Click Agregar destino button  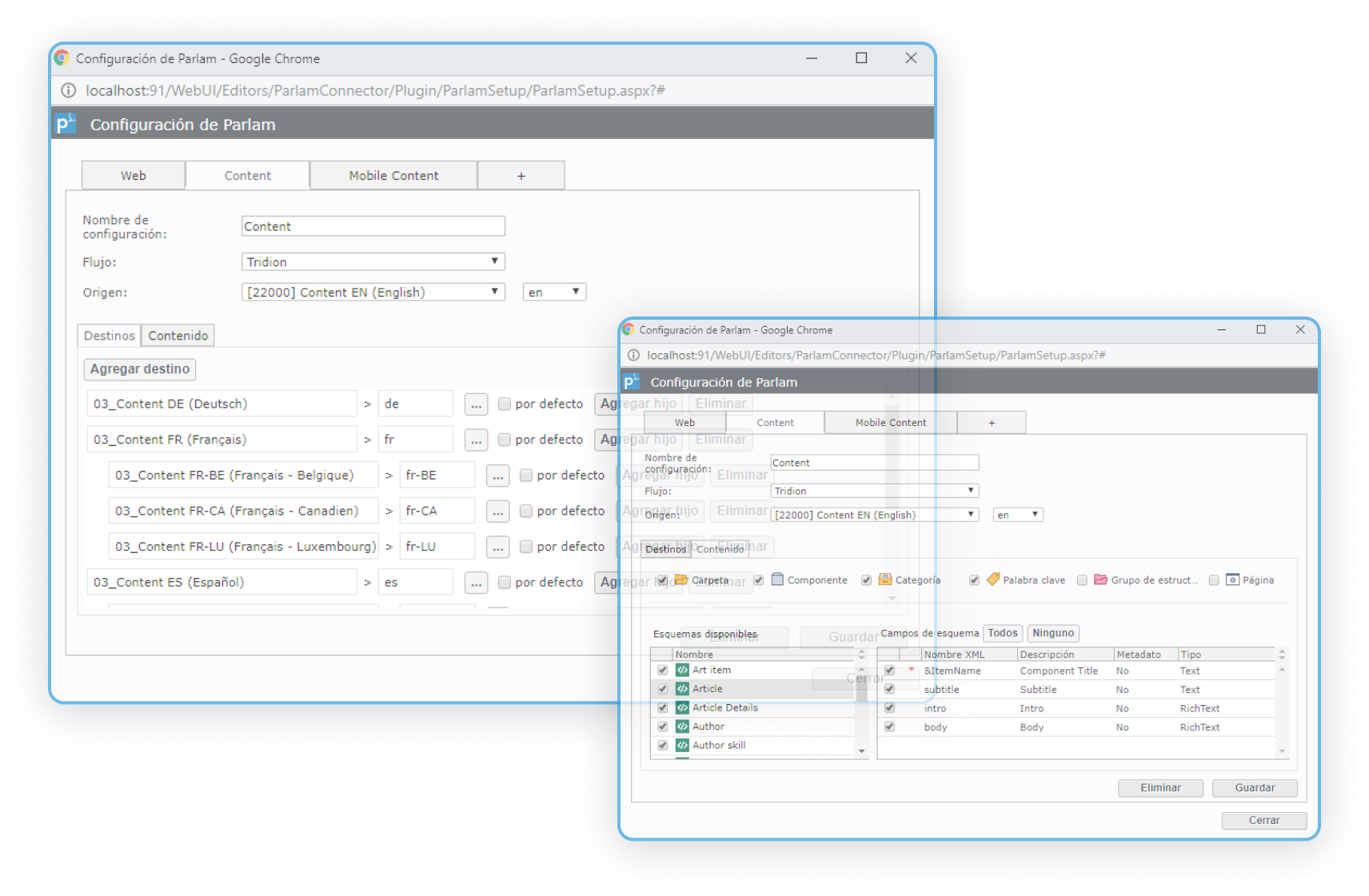click(140, 368)
